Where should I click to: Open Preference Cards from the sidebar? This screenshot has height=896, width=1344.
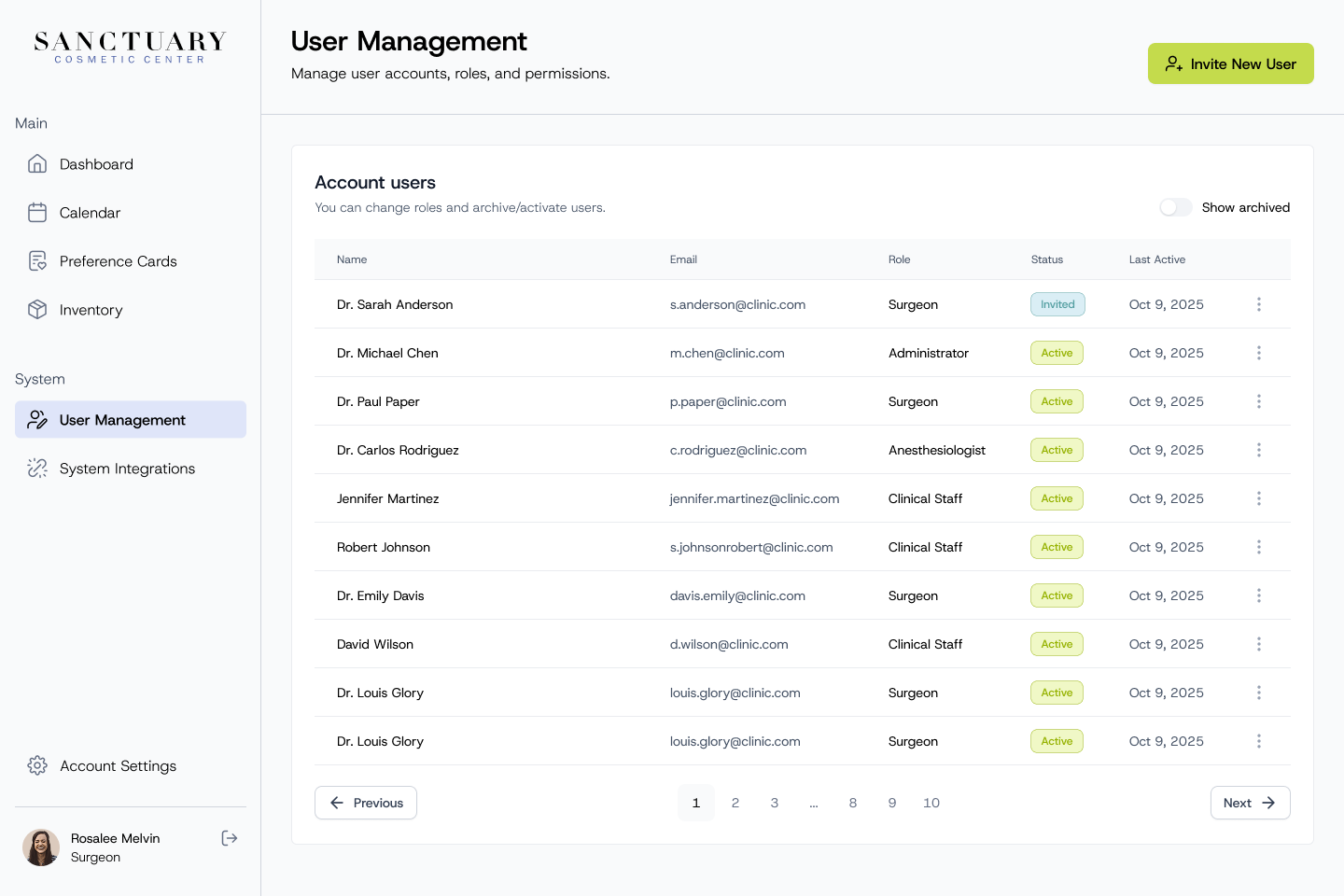click(131, 261)
